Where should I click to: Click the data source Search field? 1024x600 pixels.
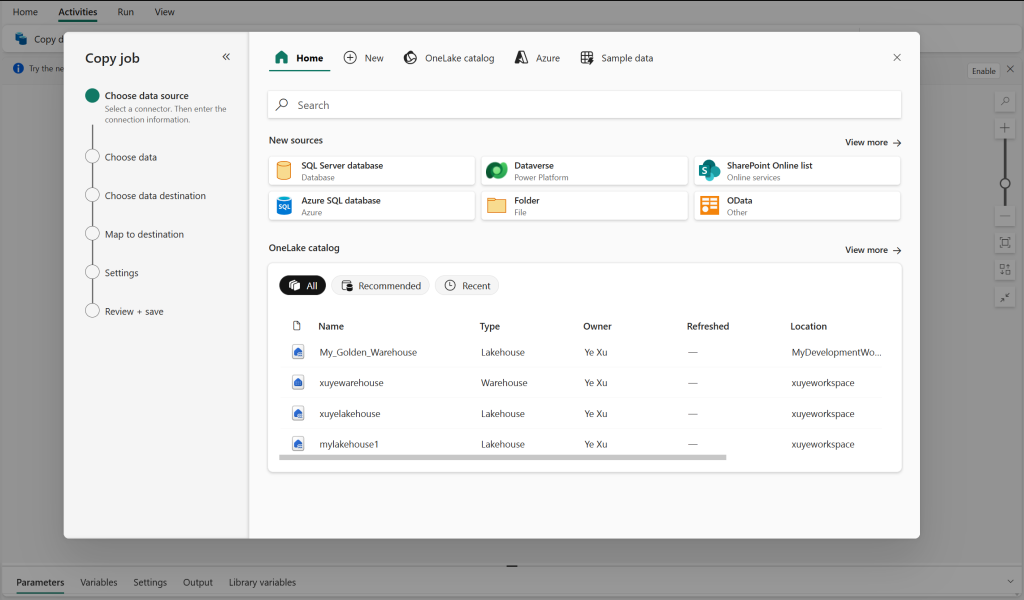pyautogui.click(x=584, y=105)
